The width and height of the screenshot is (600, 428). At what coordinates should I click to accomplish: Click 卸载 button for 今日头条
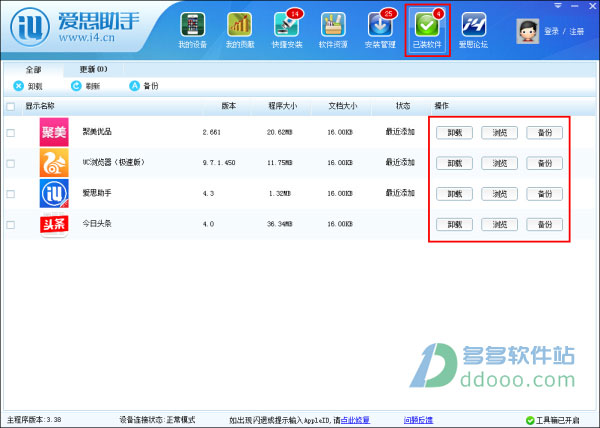pyautogui.click(x=455, y=225)
